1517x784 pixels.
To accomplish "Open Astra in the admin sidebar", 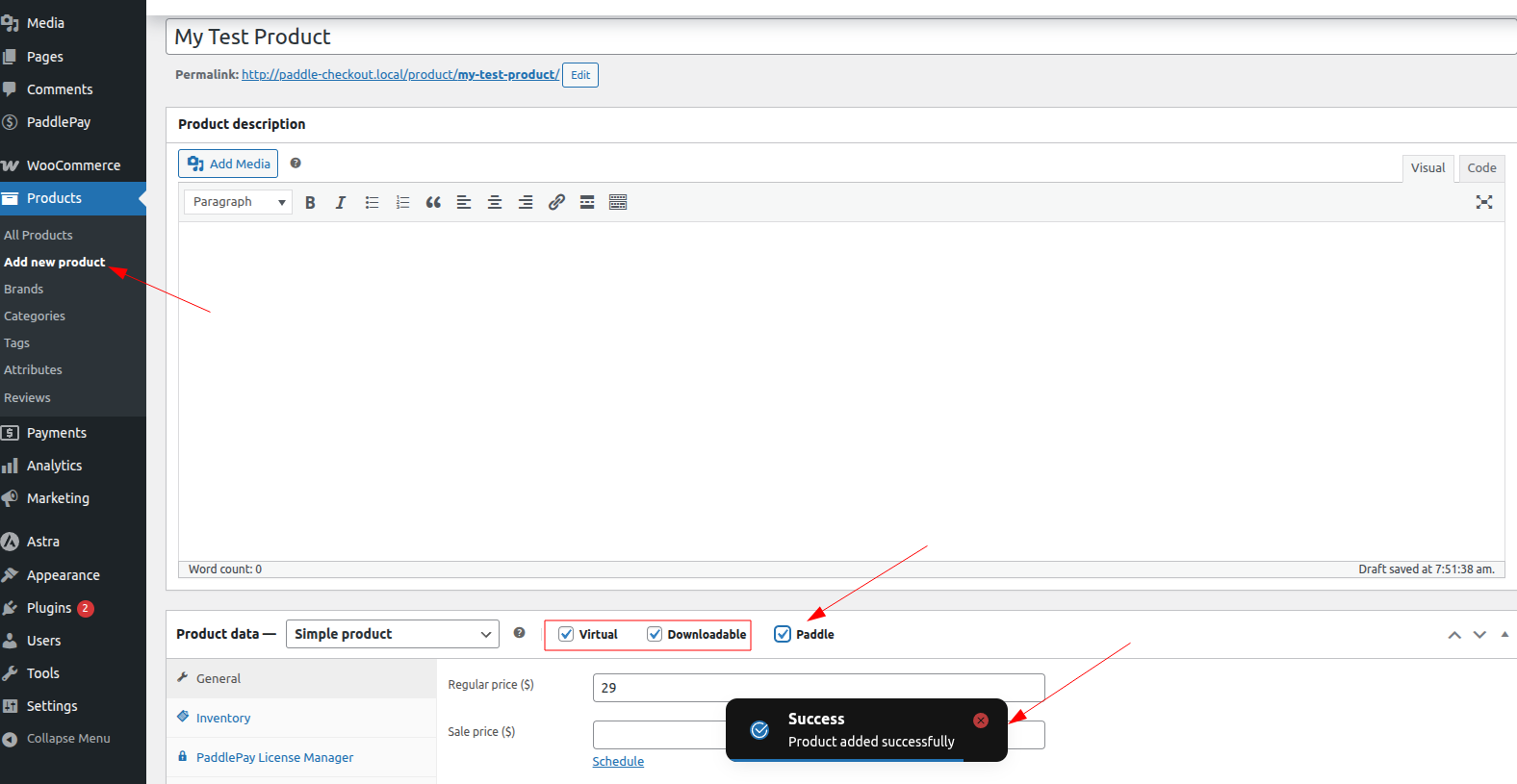I will pyautogui.click(x=73, y=542).
